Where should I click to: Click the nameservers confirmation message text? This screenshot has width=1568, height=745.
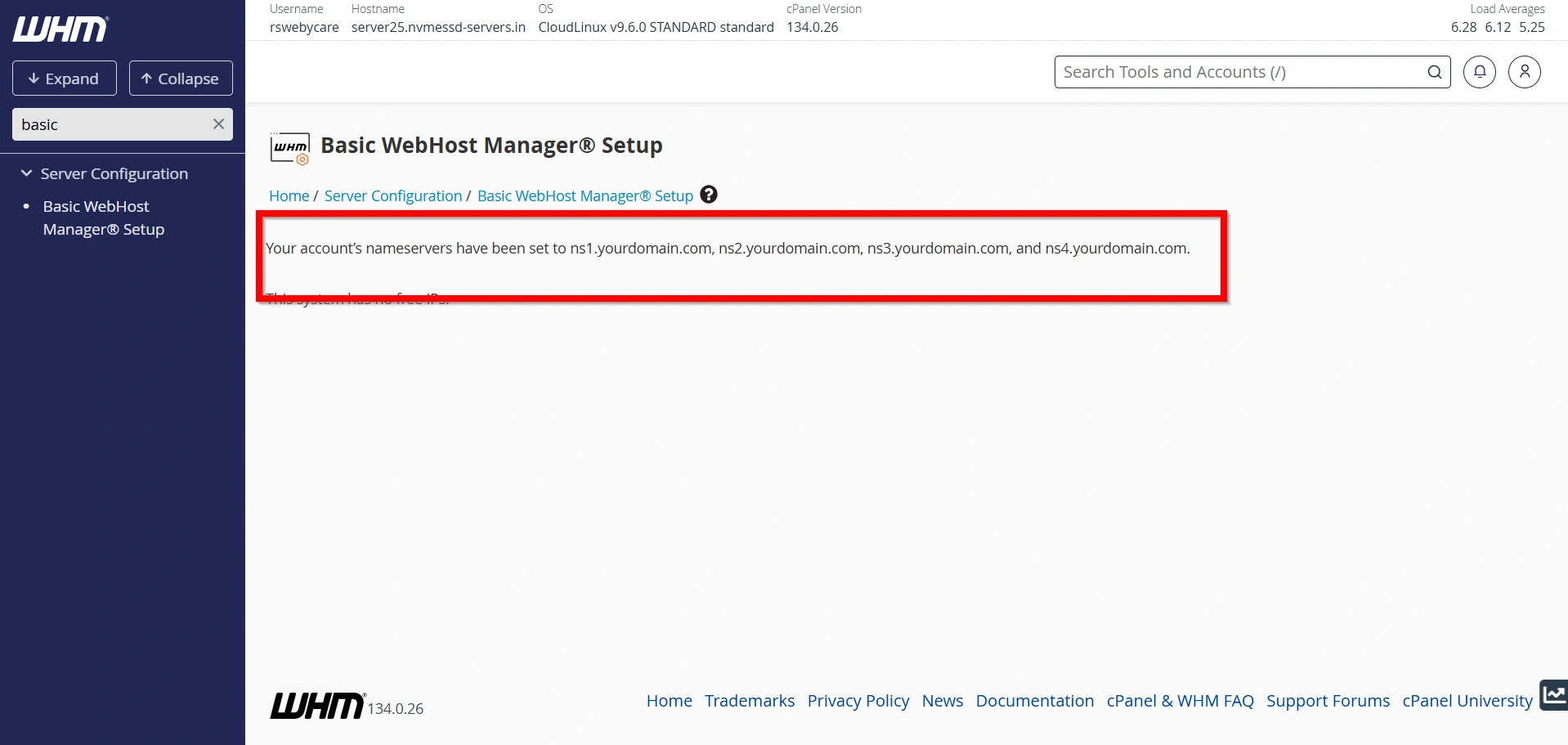(728, 248)
